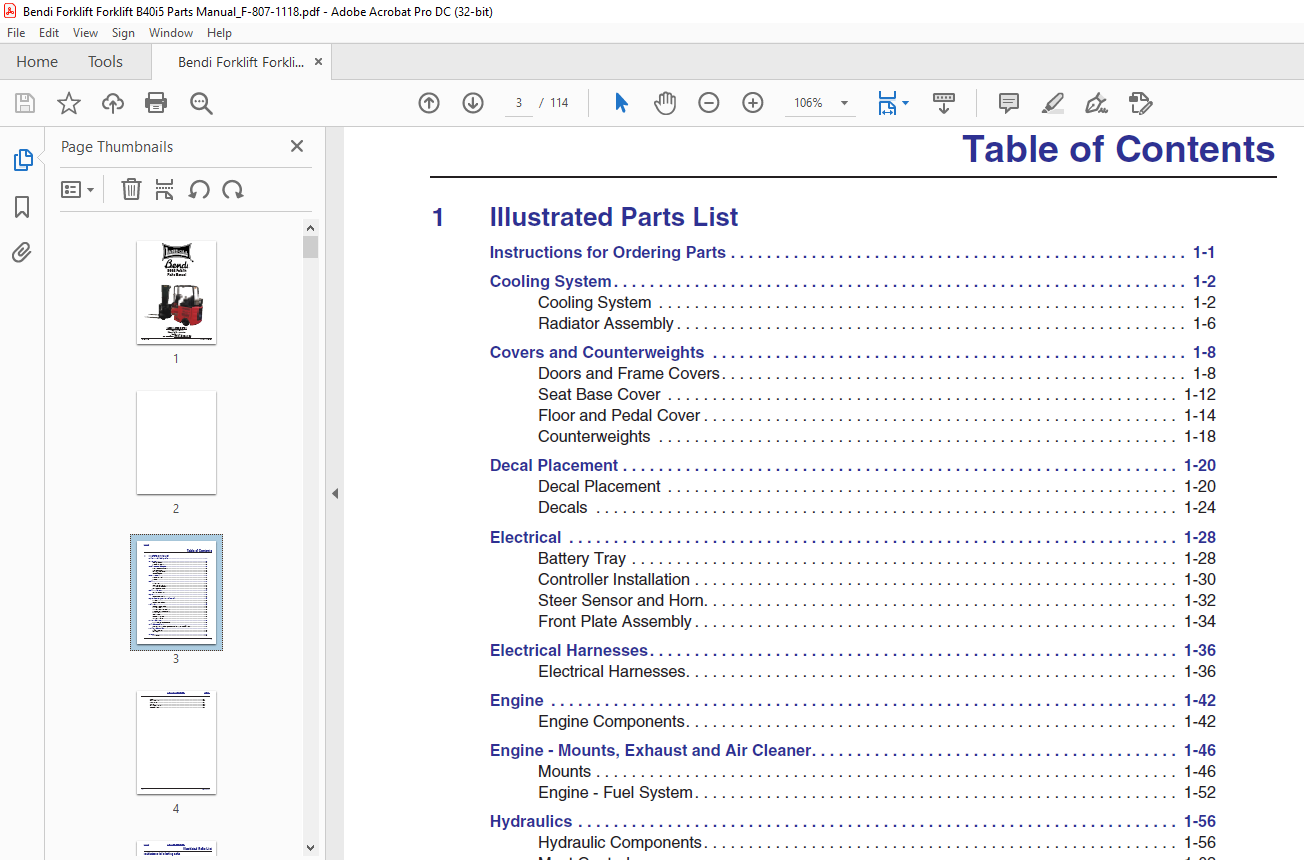Click the Battery Tray entry
Screen dimensions: 1304x860
pyautogui.click(x=582, y=558)
